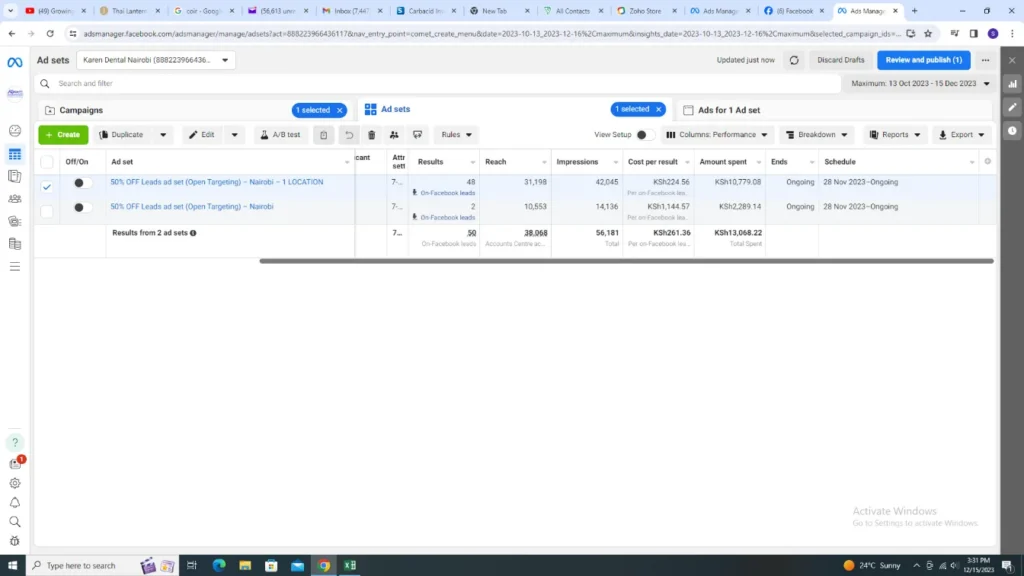This screenshot has width=1024, height=576.
Task: Open the Breakdown dropdown
Action: click(x=816, y=135)
